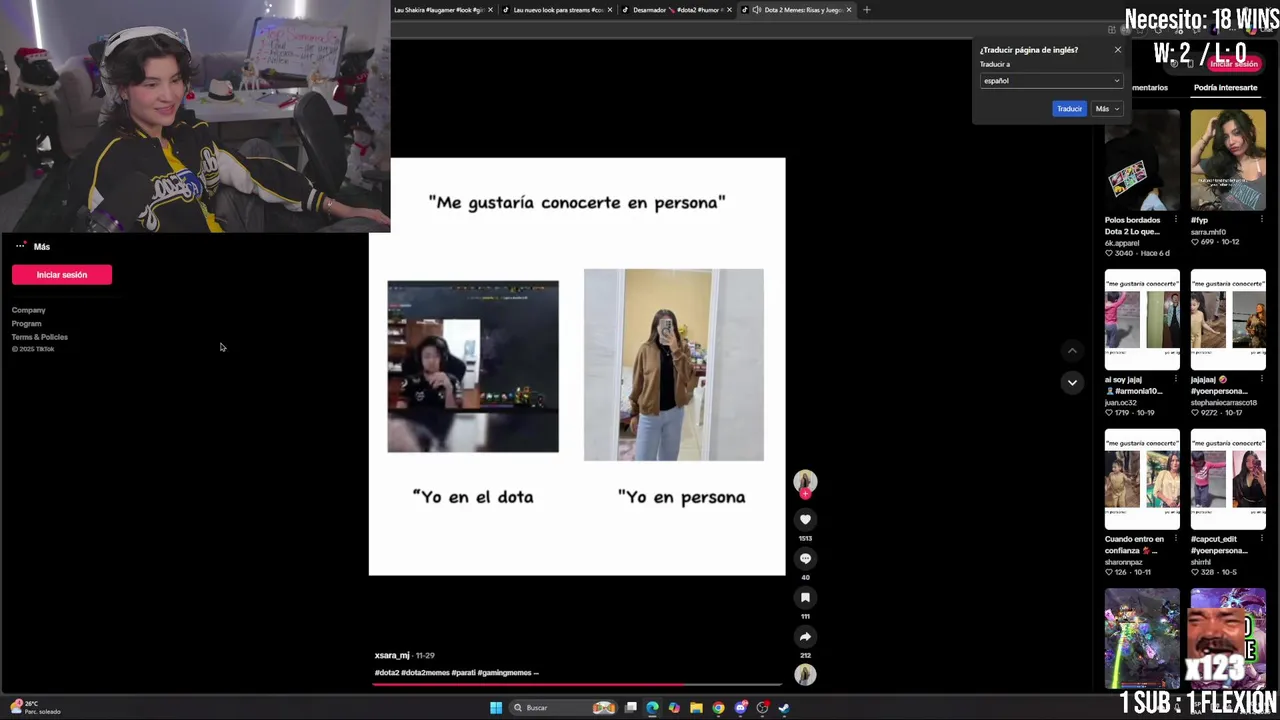This screenshot has width=1280, height=720.
Task: Launch Google Chrome from the taskbar
Action: click(x=718, y=708)
